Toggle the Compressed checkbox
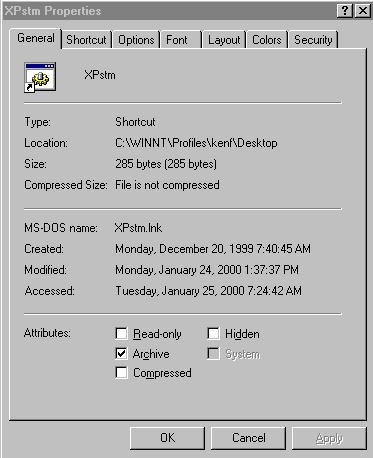Image resolution: width=373 pixels, height=458 pixels. (121, 373)
